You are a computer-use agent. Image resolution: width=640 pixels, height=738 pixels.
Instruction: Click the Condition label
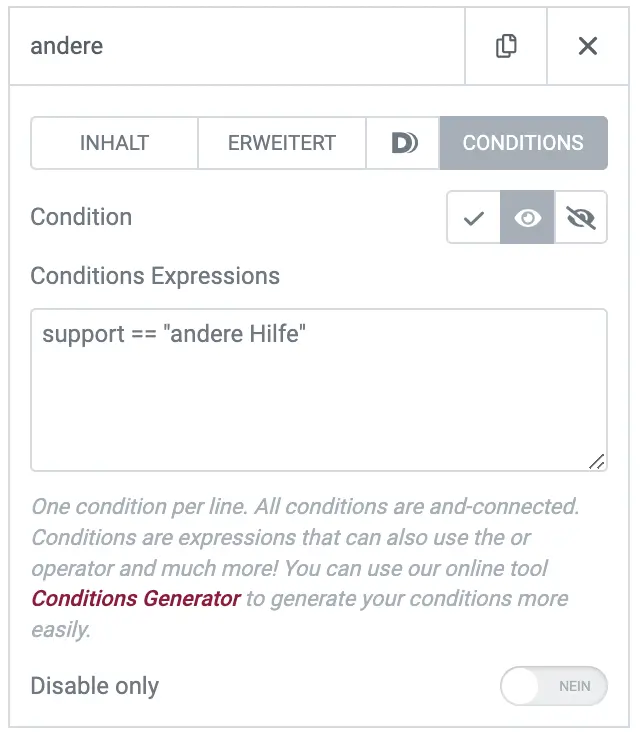(x=81, y=217)
